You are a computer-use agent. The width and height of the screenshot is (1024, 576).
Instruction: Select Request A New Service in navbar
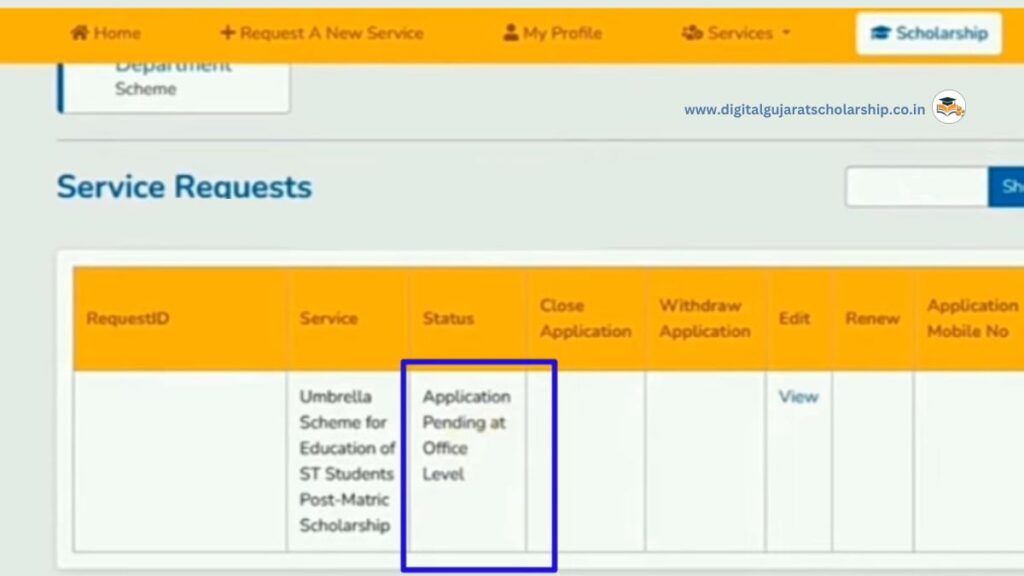[x=320, y=32]
